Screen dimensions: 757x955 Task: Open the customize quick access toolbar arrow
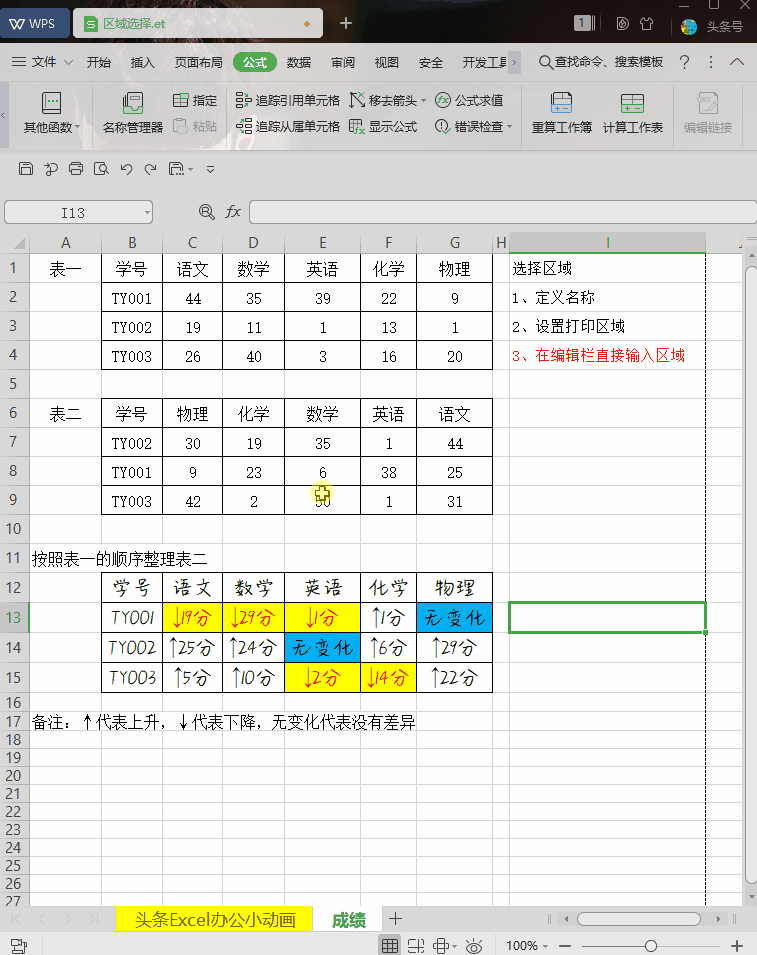pos(210,169)
